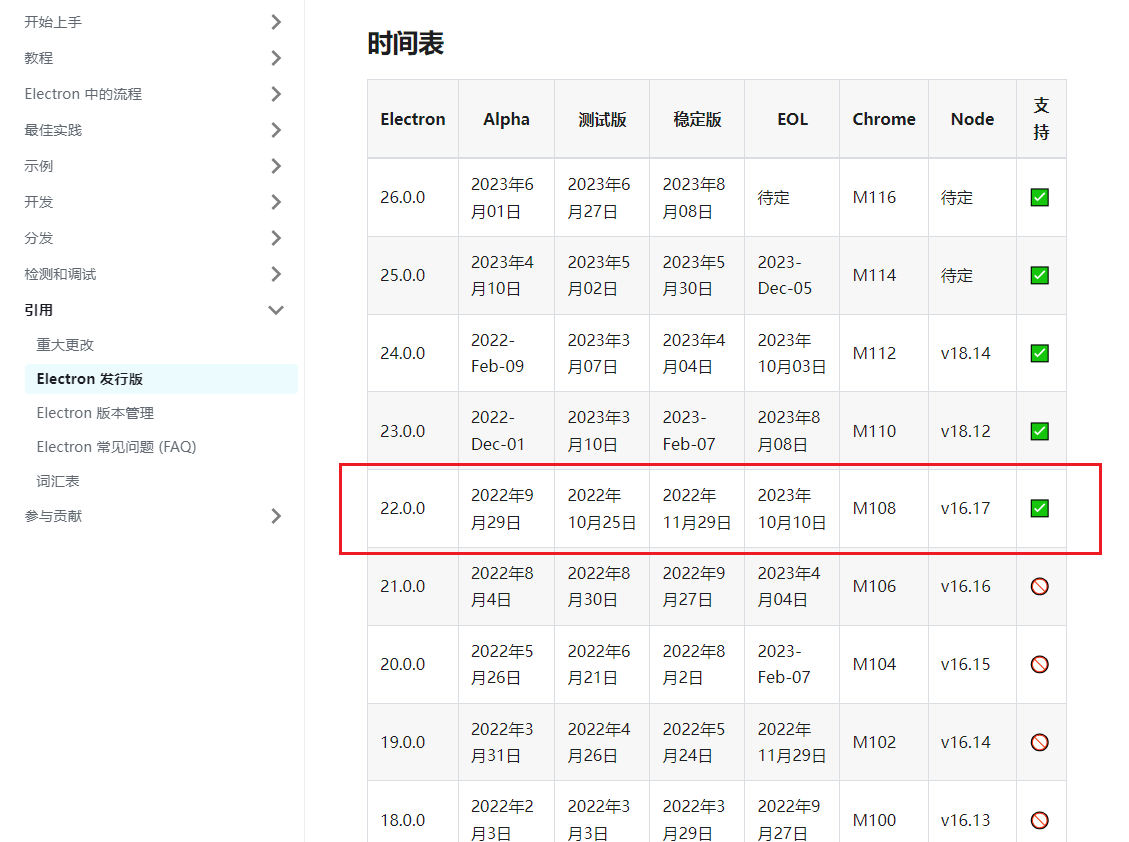Click the green checkmark in the 23.0.0 row
Screen dimensions: 1129x842
click(1039, 431)
